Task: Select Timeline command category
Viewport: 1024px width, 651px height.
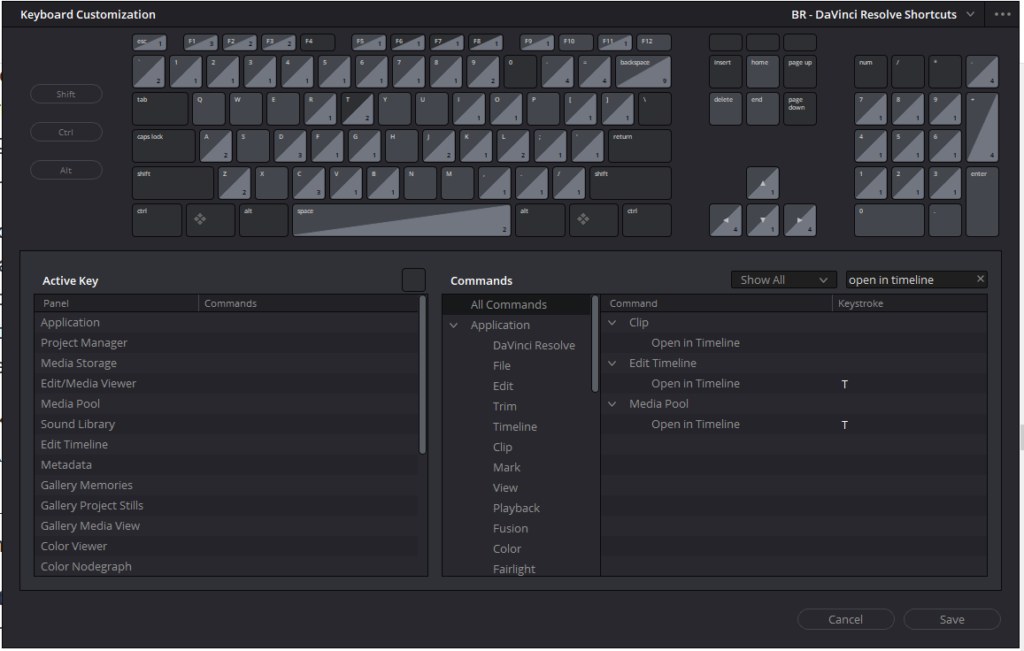Action: click(515, 426)
